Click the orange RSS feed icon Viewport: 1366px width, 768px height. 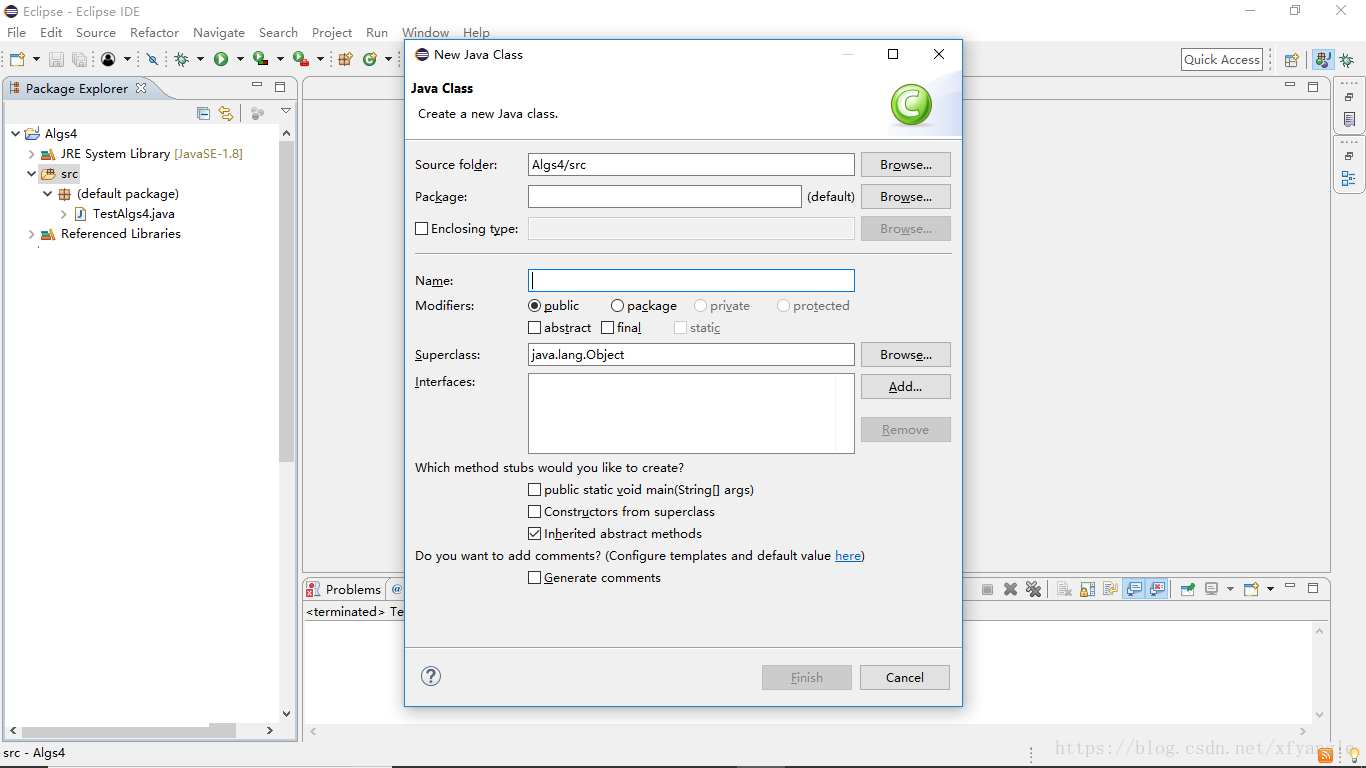(1326, 754)
